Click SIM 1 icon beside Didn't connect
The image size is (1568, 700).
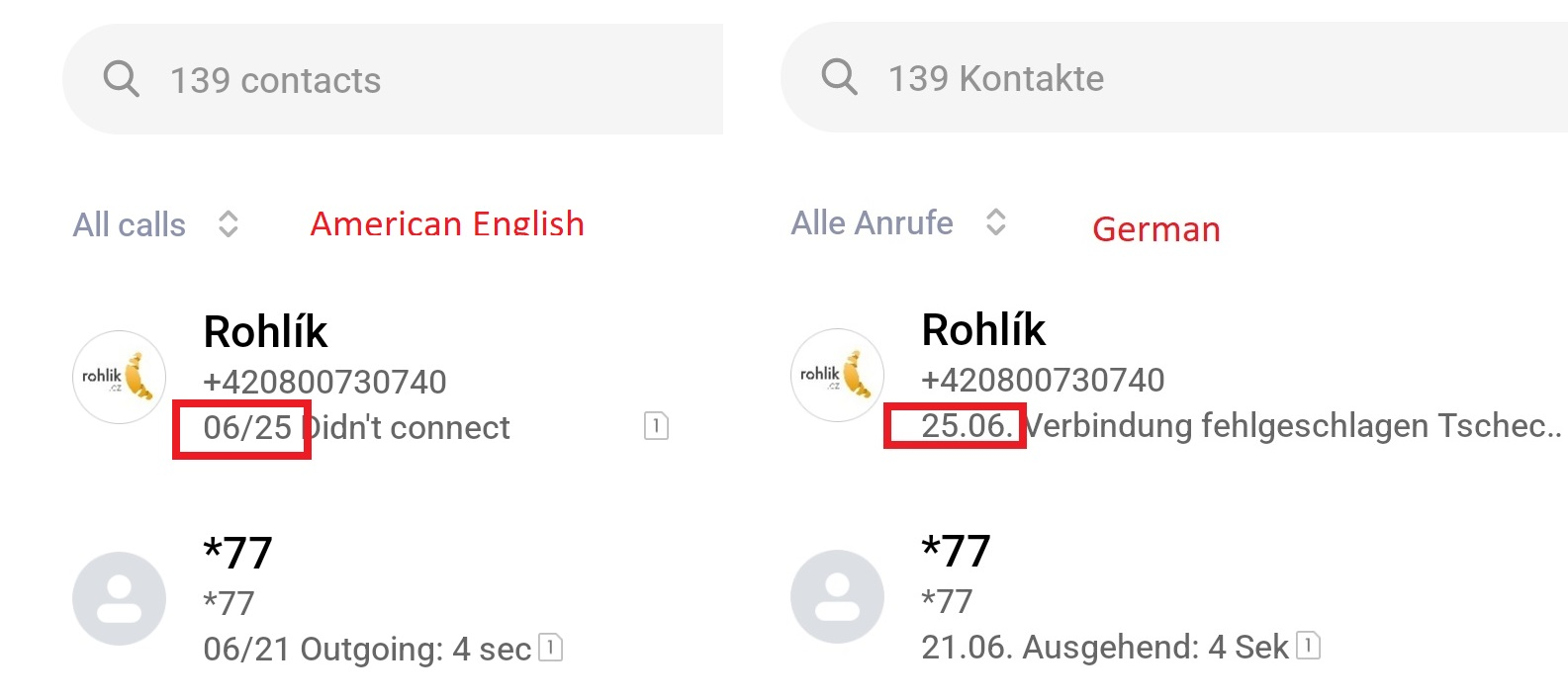656,426
